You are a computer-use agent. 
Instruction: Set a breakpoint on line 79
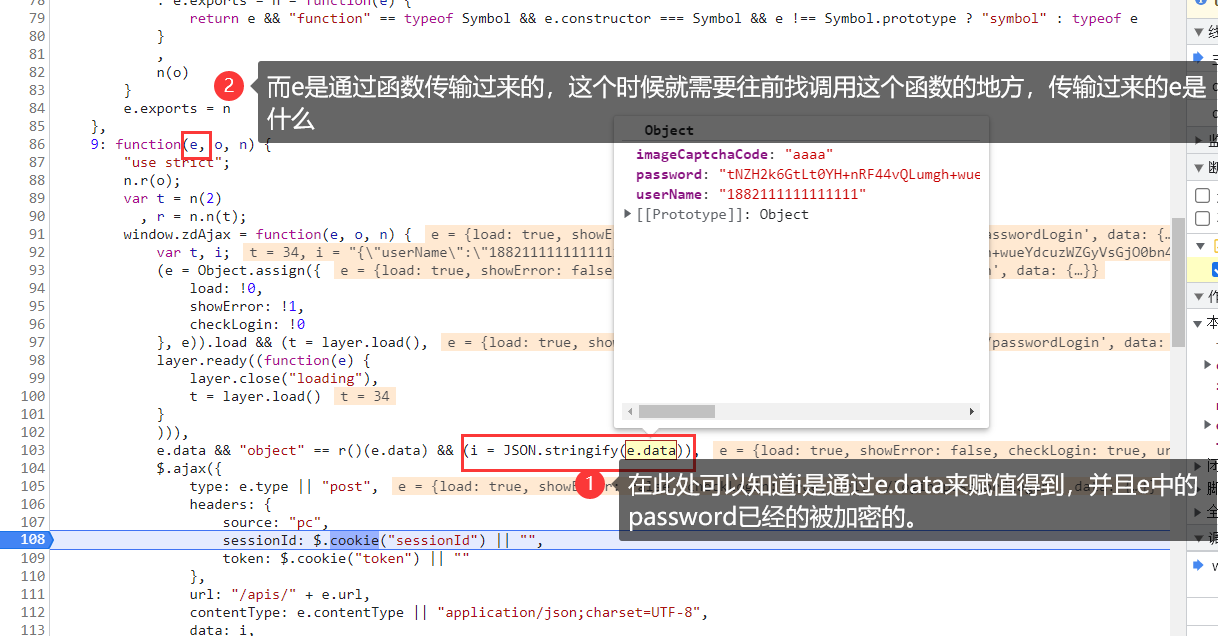point(36,18)
